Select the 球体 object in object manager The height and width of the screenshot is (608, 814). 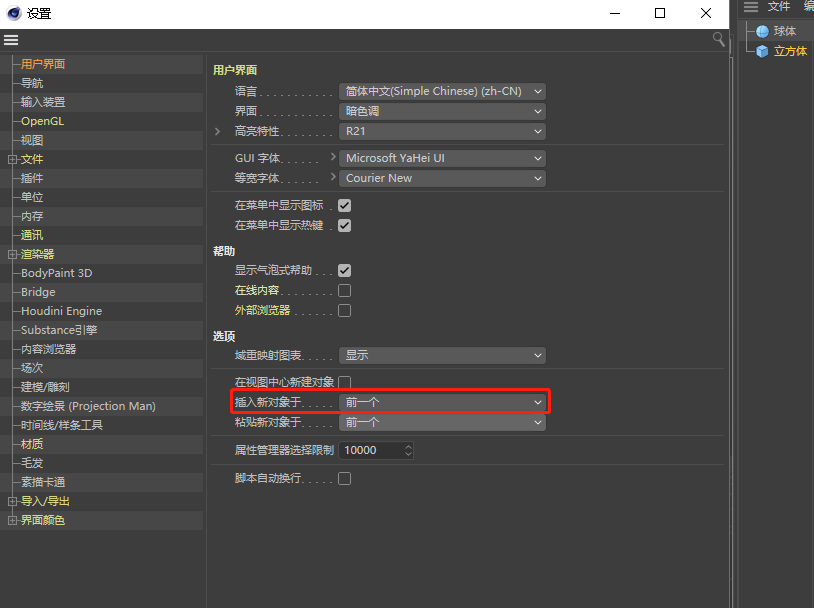coord(784,32)
